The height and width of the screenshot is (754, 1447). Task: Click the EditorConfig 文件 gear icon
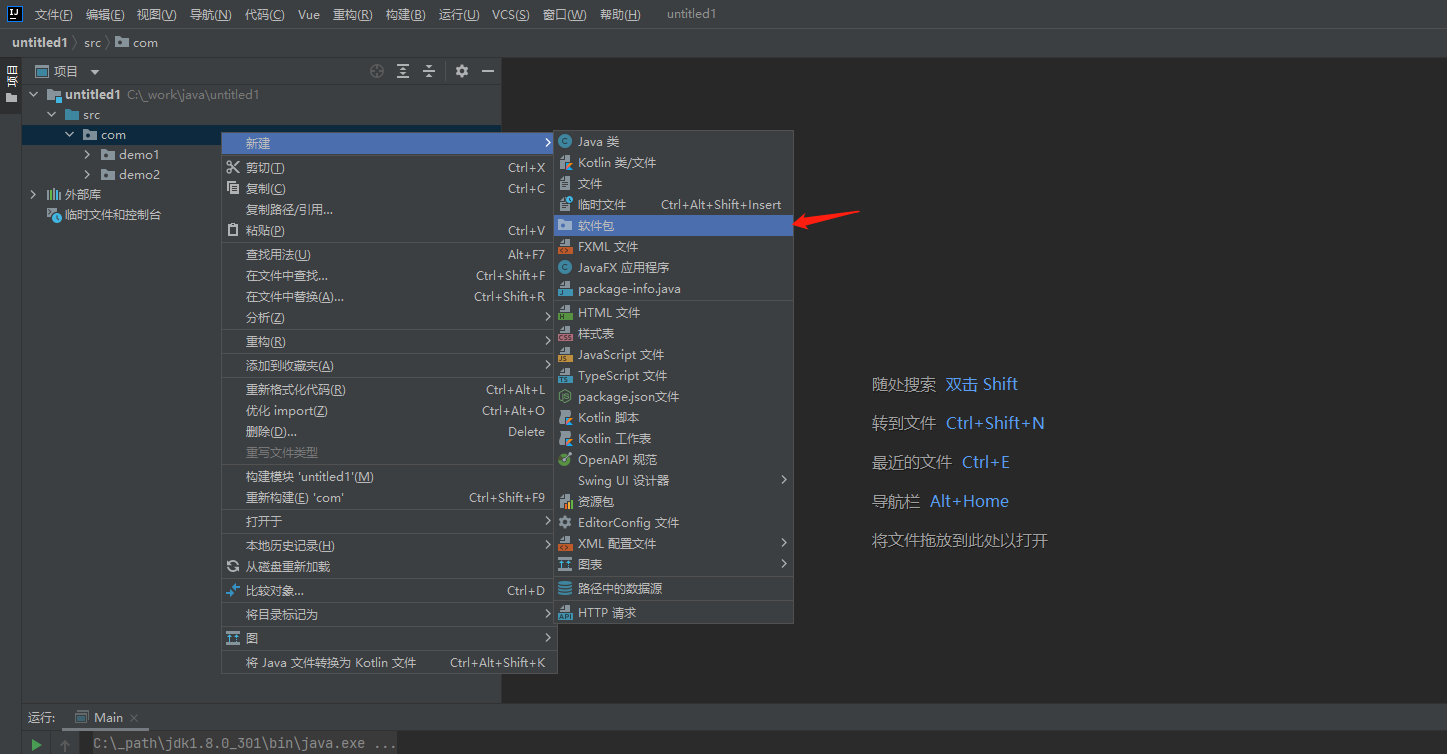[x=565, y=523]
